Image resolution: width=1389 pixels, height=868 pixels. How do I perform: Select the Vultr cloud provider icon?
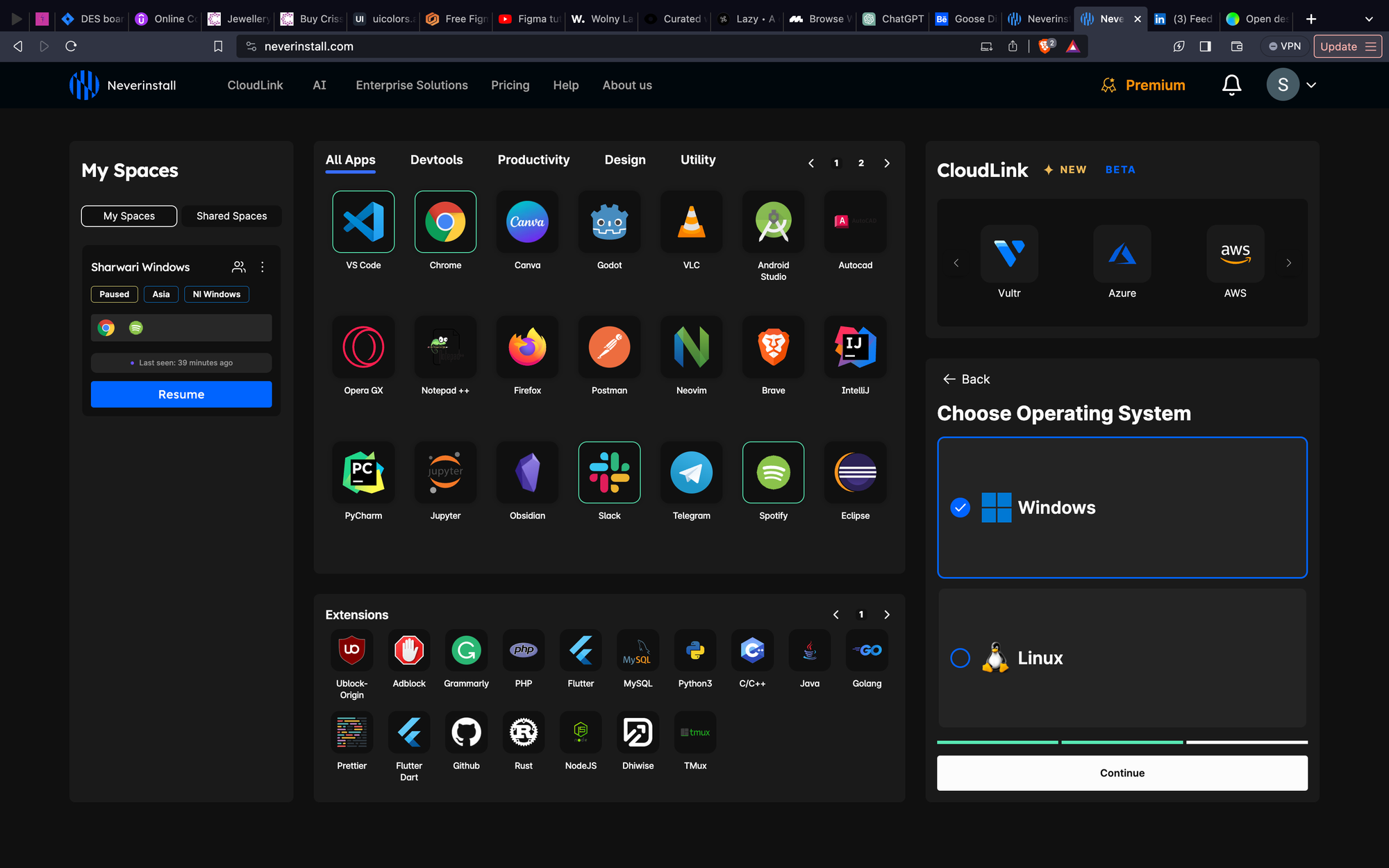click(1009, 254)
